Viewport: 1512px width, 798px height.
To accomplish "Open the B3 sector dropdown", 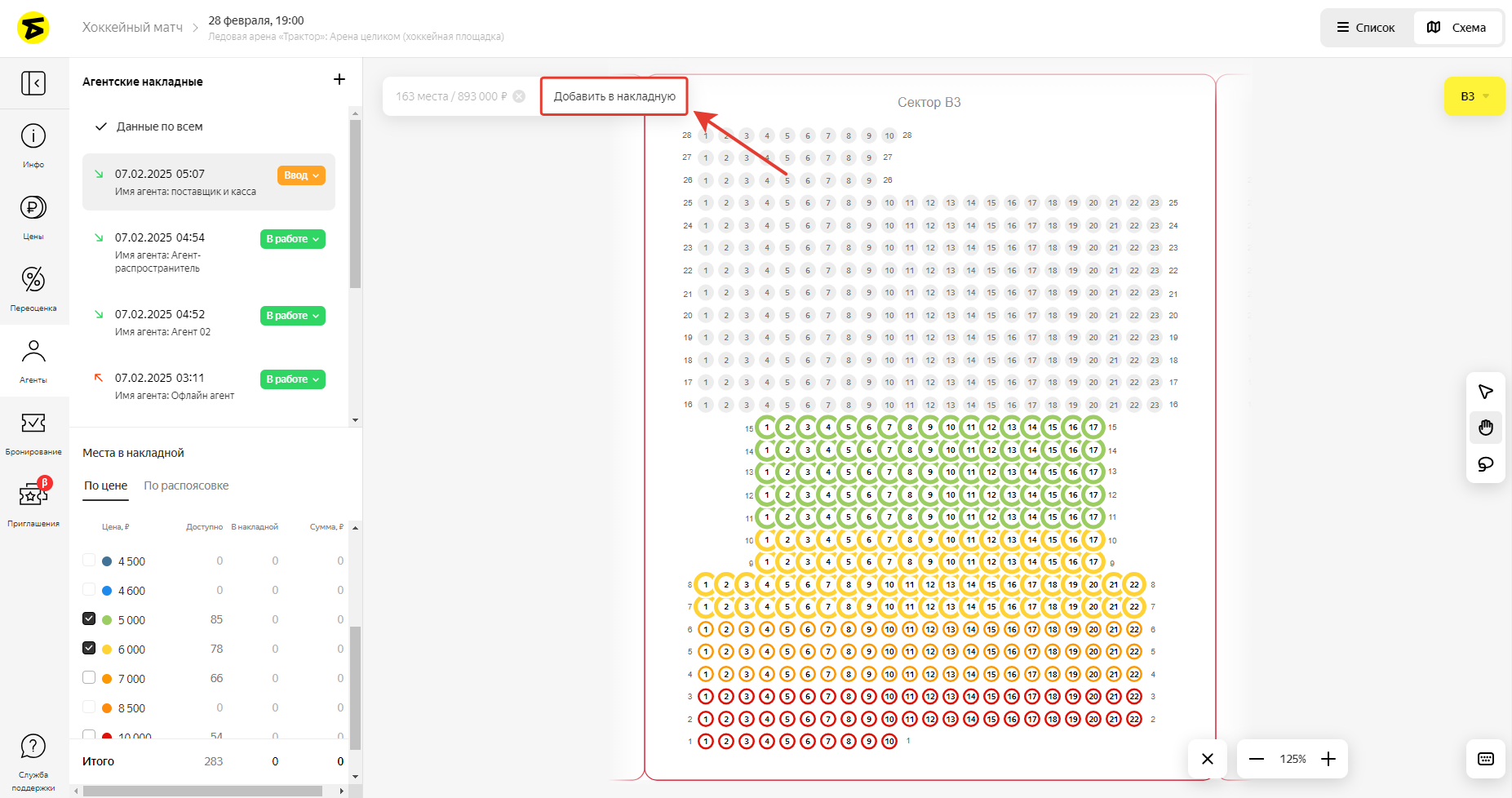I will tap(1474, 96).
